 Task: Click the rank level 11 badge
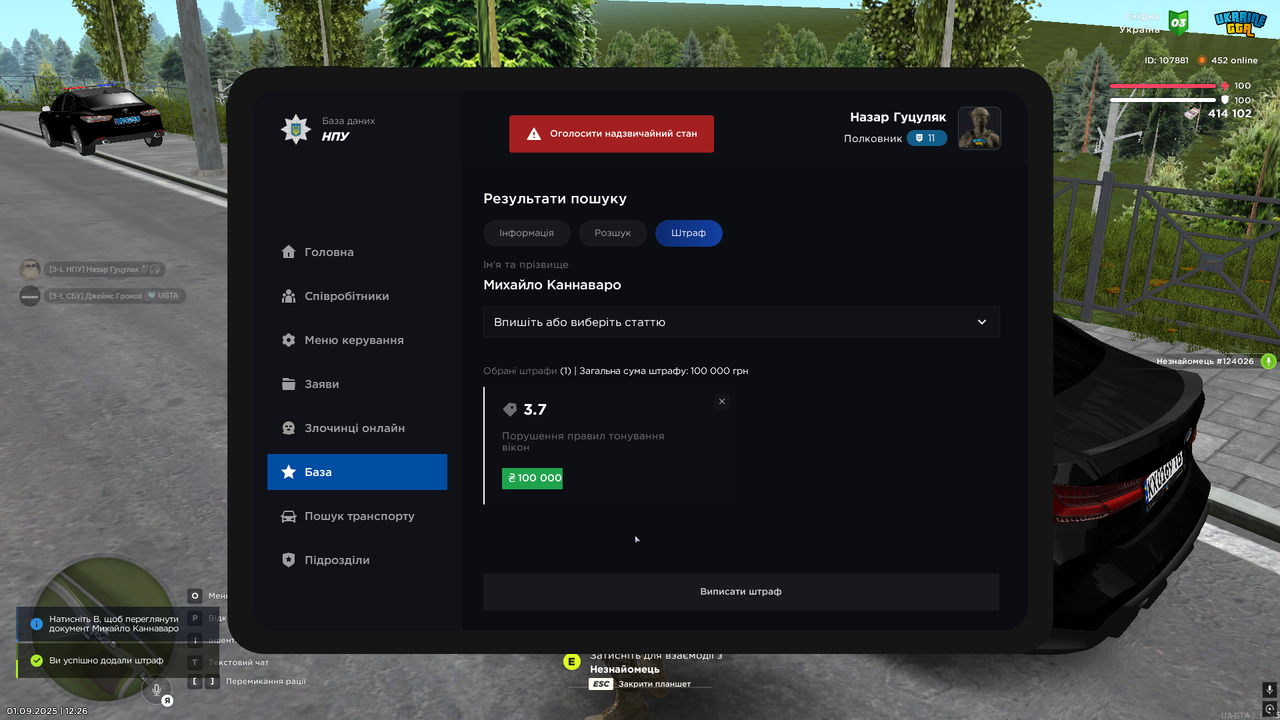927,138
